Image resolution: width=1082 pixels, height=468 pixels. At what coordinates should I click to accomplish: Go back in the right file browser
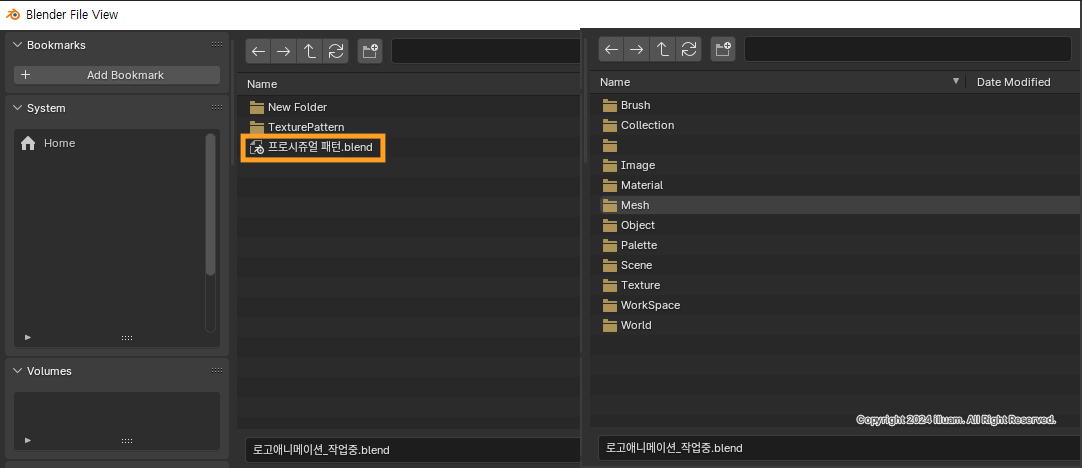pyautogui.click(x=611, y=49)
